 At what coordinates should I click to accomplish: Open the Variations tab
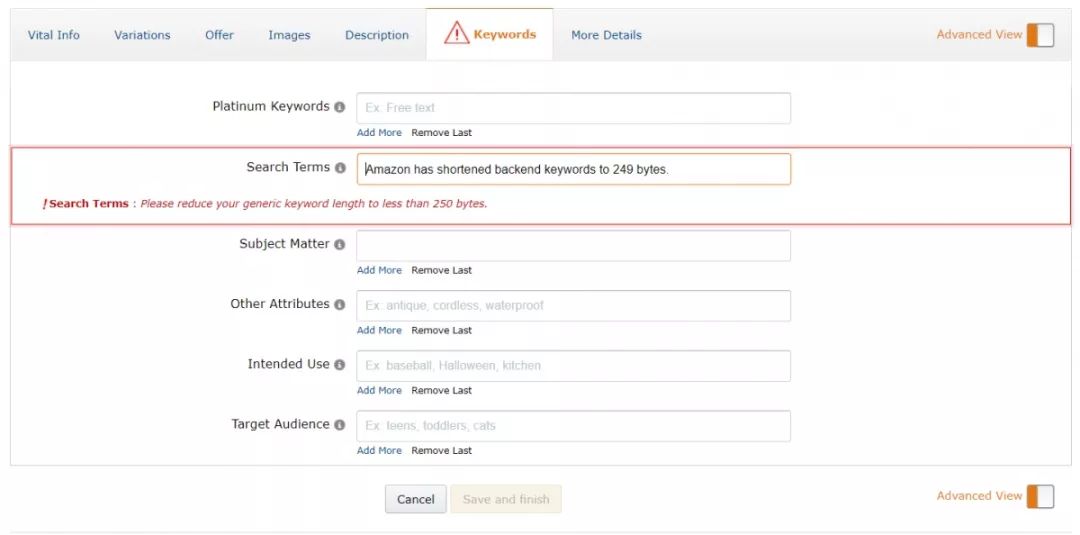142,35
